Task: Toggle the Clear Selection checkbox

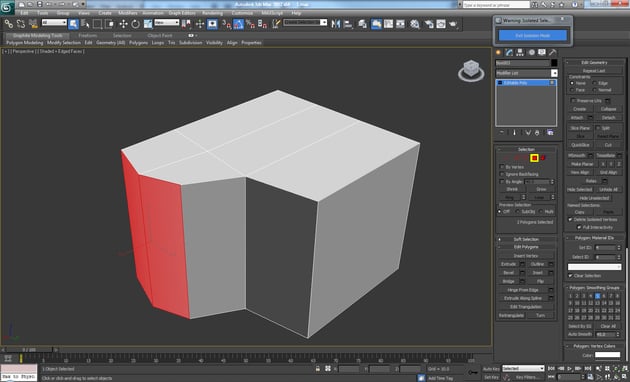Action: click(570, 276)
